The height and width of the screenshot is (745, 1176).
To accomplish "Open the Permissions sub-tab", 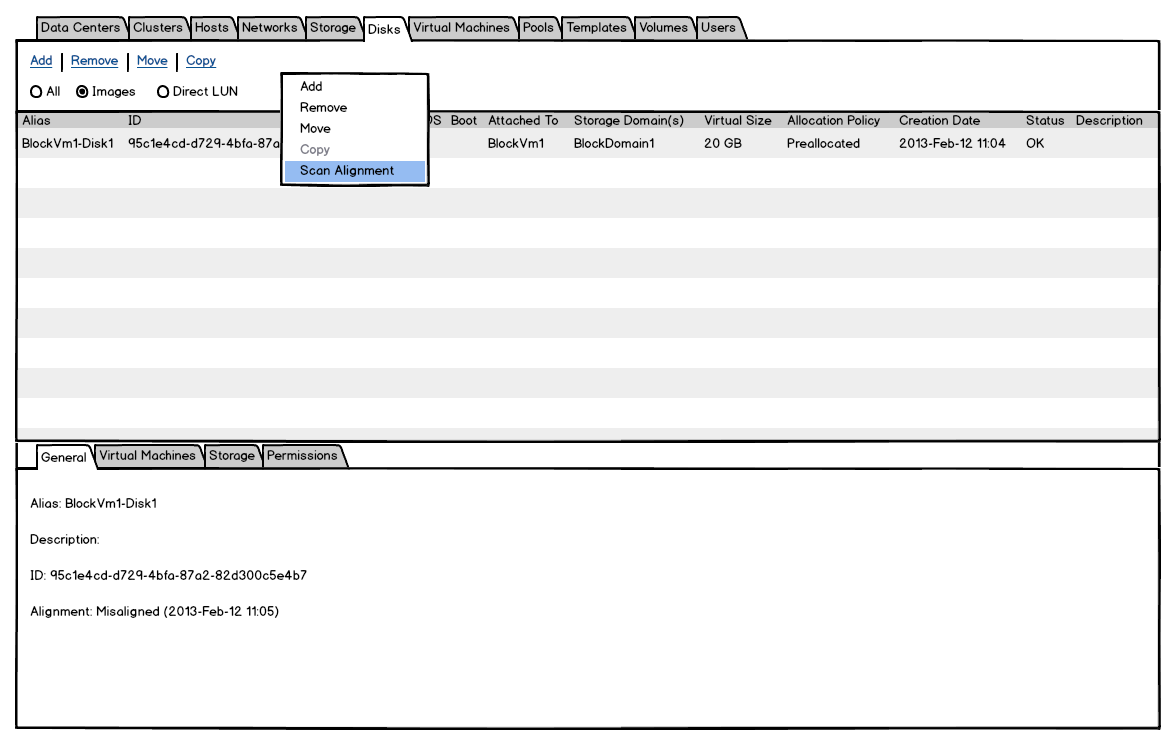I will pos(302,456).
